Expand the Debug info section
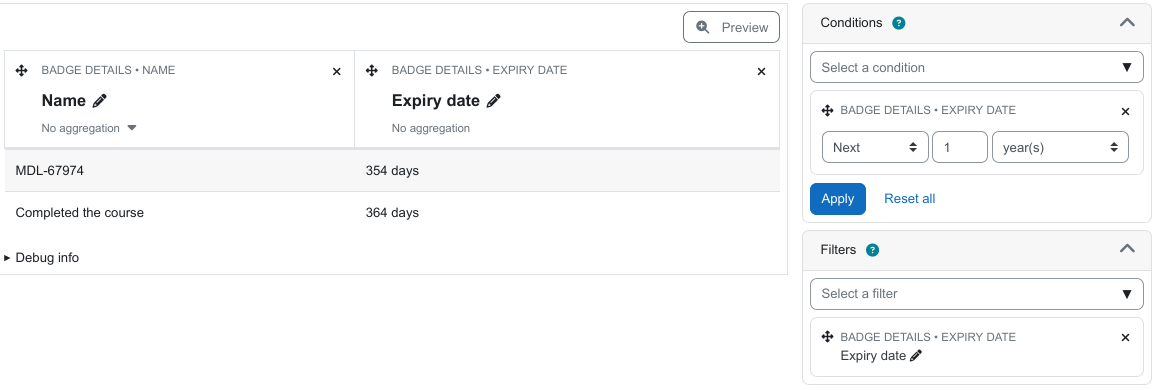 pyautogui.click(x=41, y=258)
